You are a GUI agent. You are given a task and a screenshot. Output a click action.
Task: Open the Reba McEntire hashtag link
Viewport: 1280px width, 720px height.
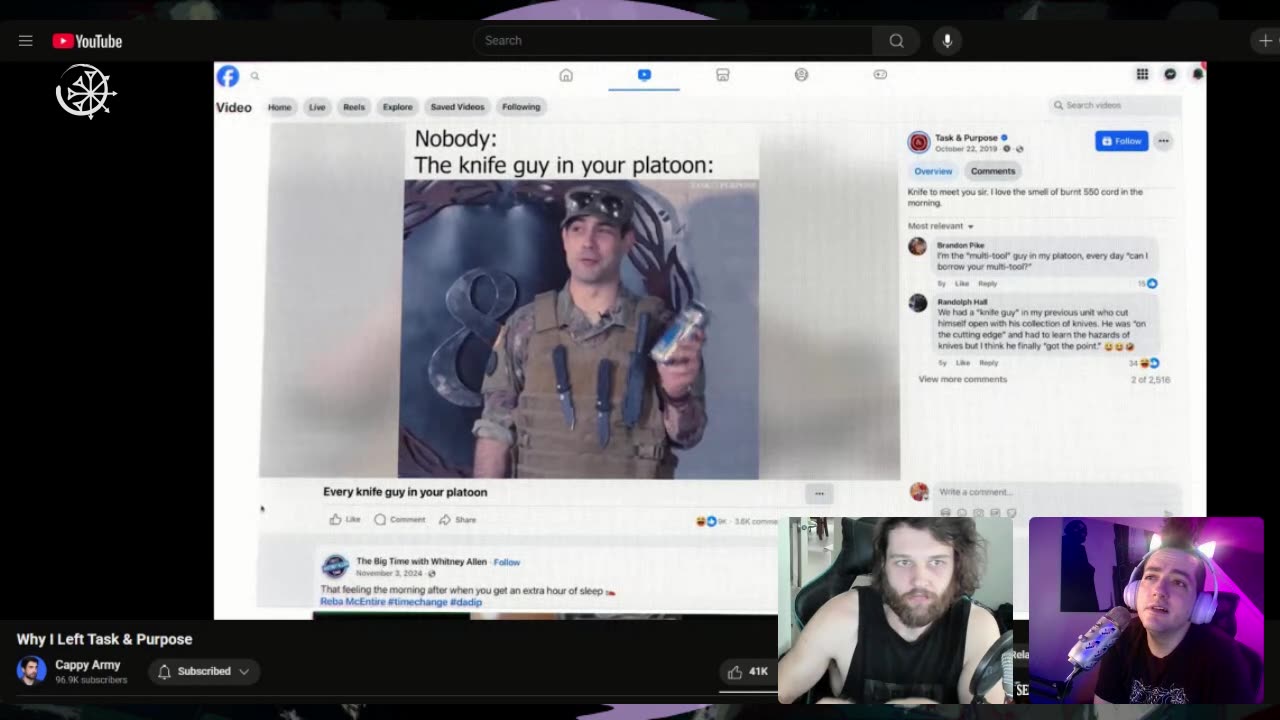(352, 602)
